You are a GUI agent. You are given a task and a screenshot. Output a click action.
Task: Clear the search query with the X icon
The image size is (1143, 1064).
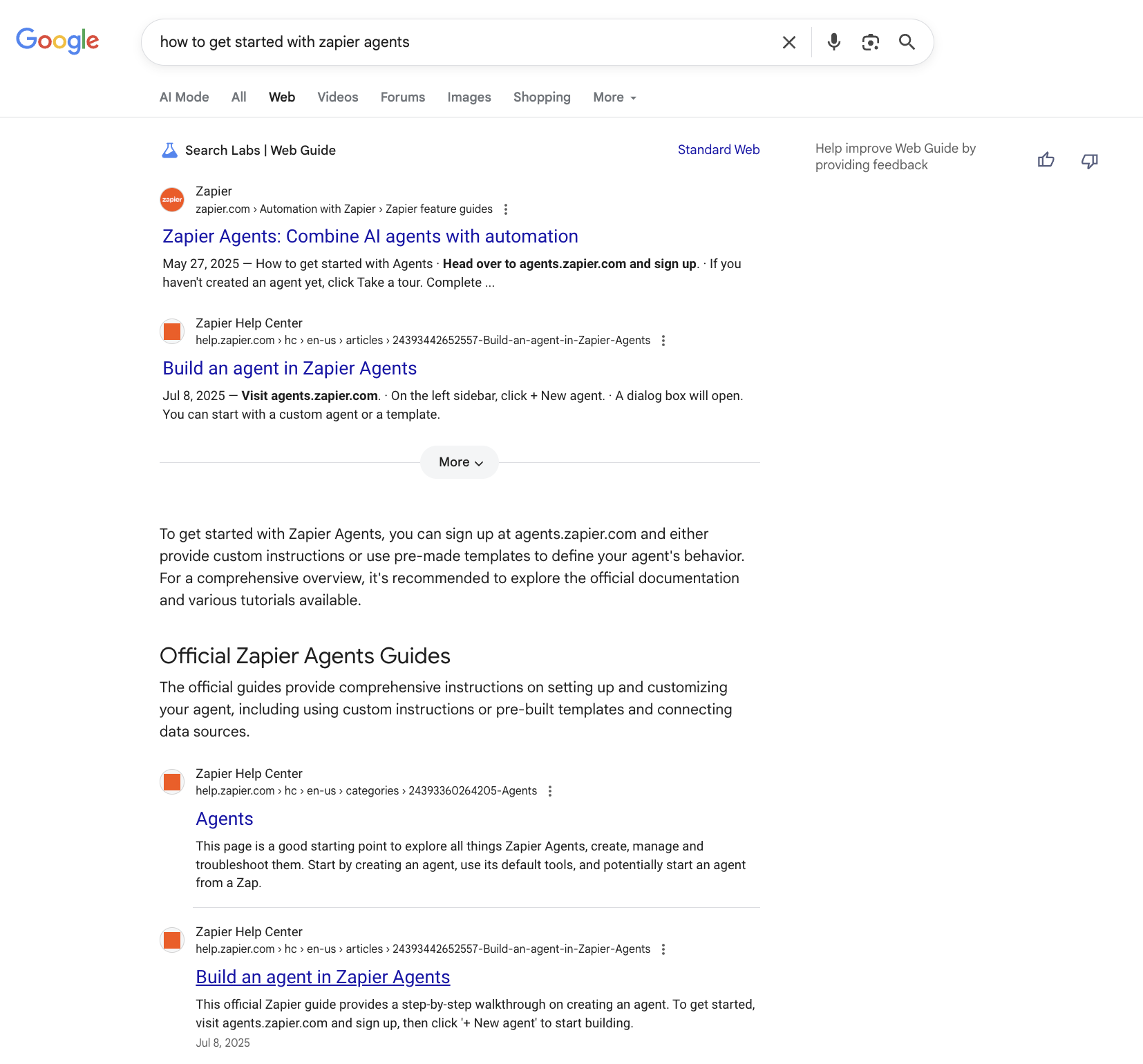pyautogui.click(x=789, y=42)
